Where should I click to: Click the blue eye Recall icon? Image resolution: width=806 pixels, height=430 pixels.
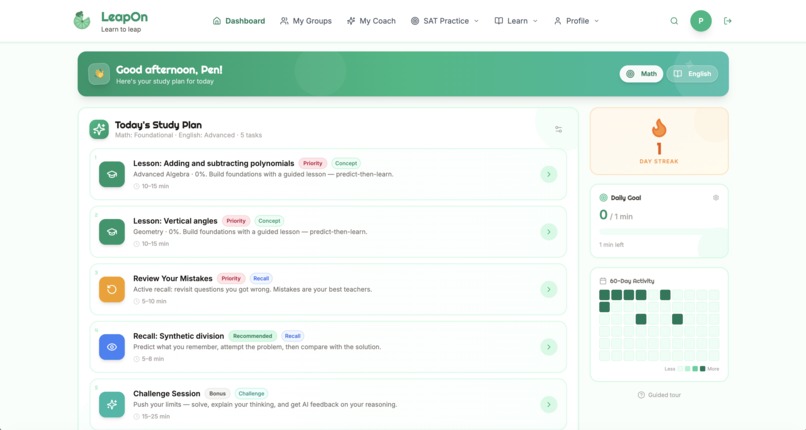click(x=112, y=347)
